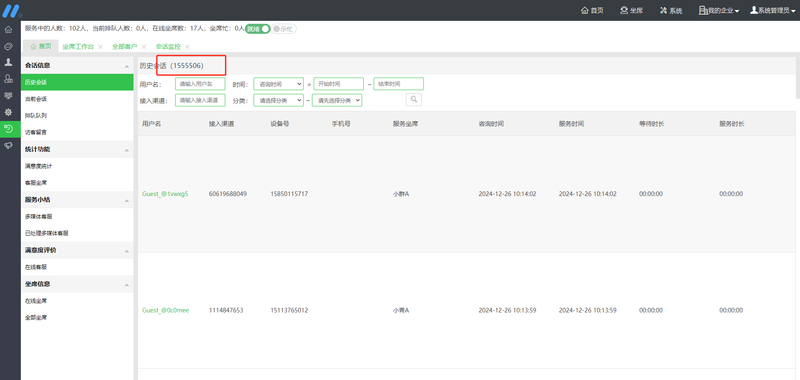Click the 开始时间 start time field

(338, 84)
